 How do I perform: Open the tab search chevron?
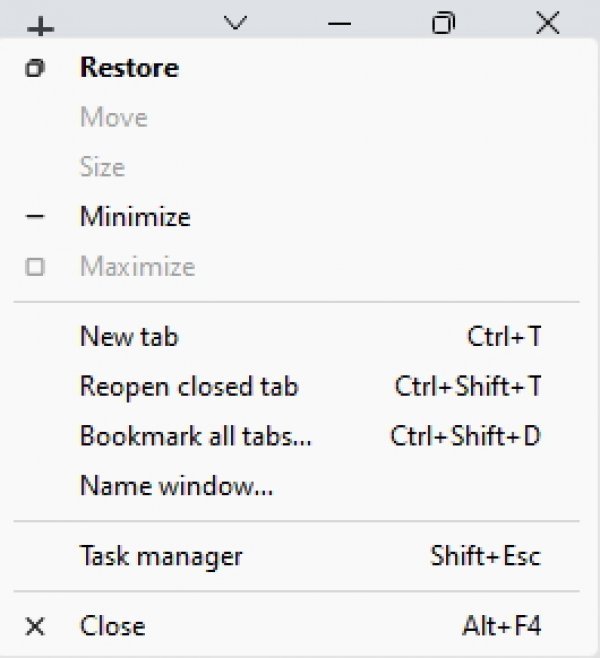pos(235,23)
